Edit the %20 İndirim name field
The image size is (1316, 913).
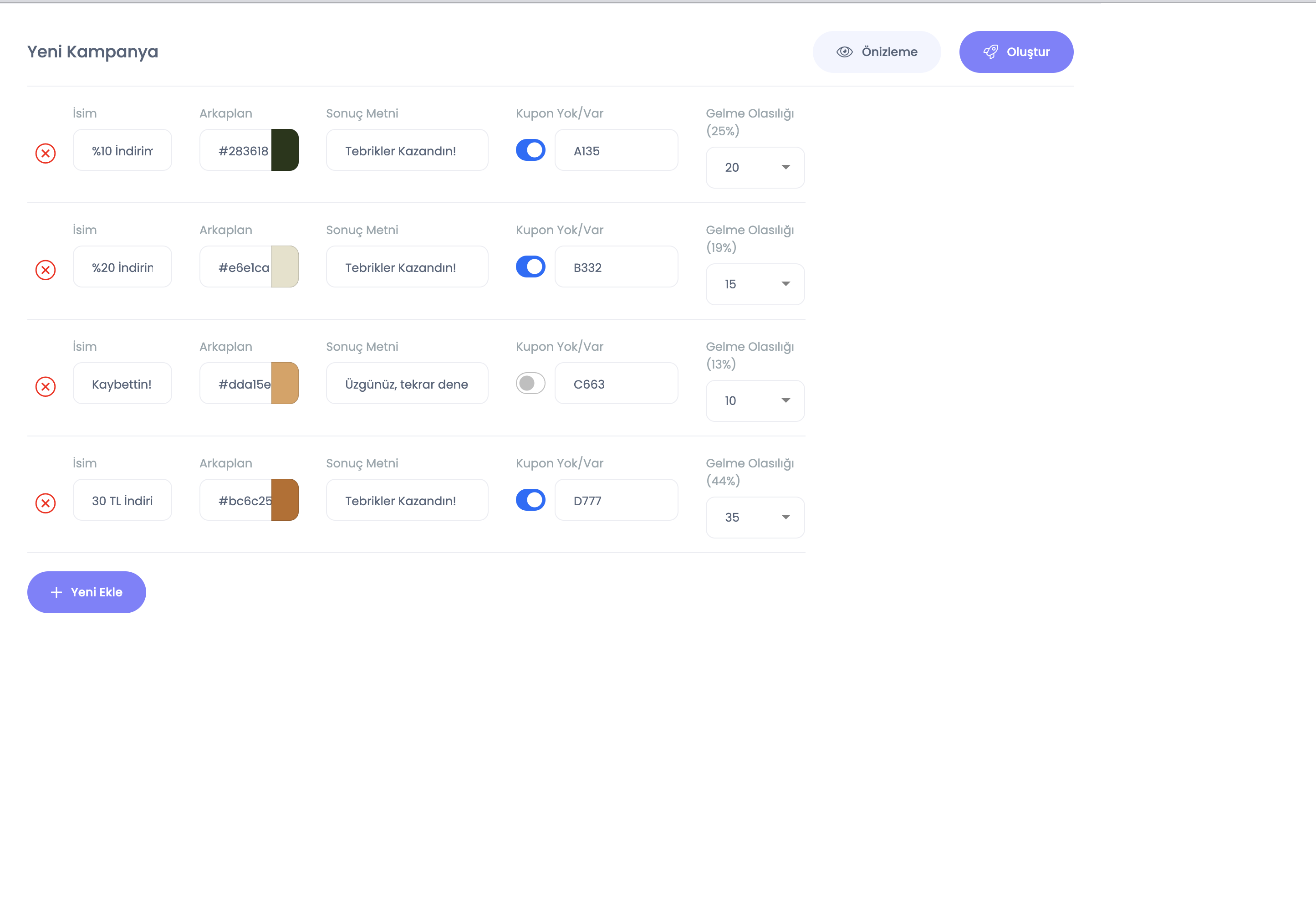coord(122,267)
